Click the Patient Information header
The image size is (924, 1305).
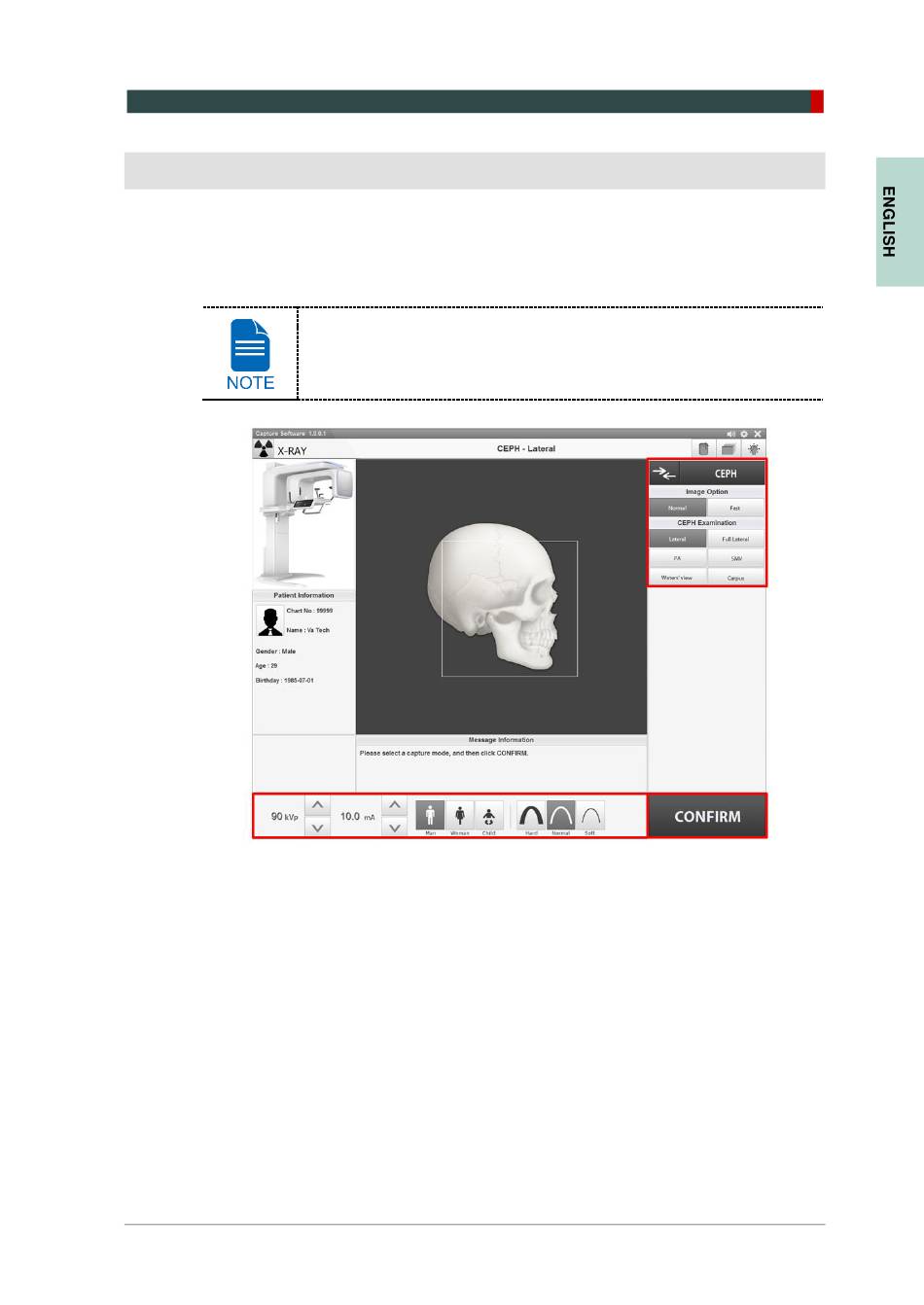303,595
